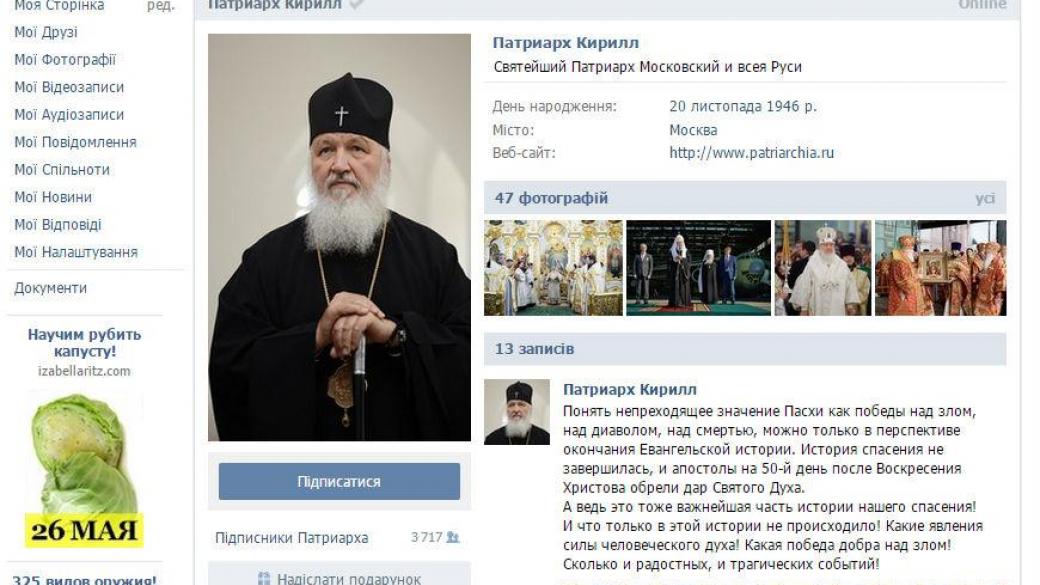Click the усі link in photos header
This screenshot has height=585, width=1040.
click(x=985, y=198)
